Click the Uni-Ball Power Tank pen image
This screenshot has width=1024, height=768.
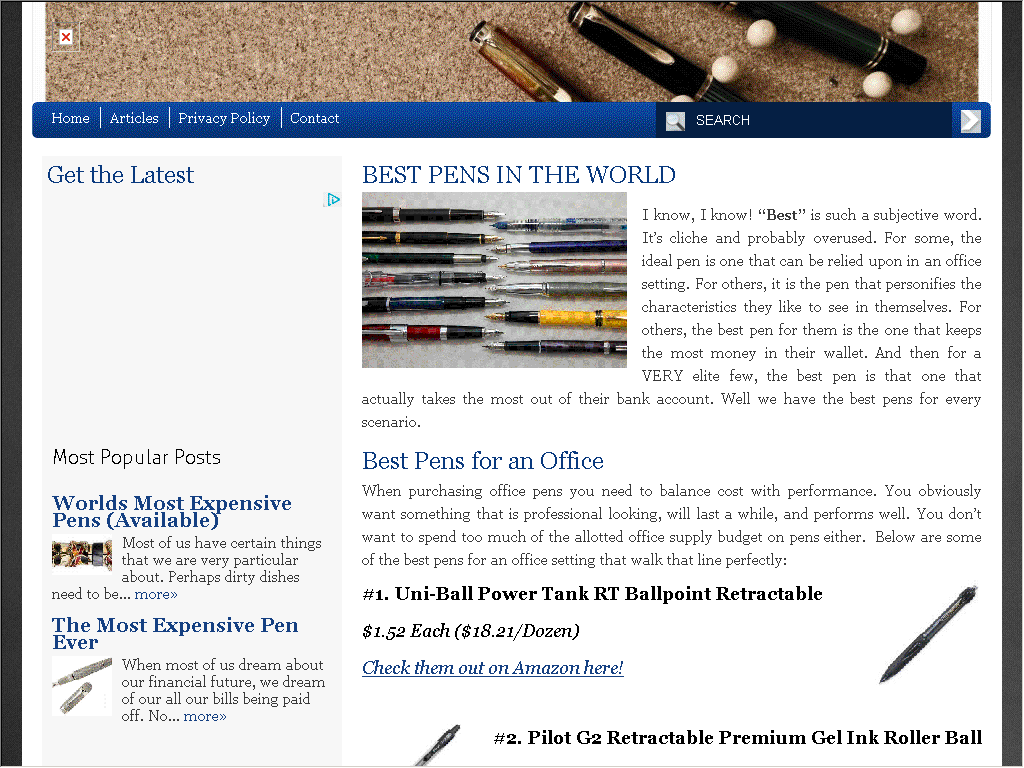(x=929, y=633)
